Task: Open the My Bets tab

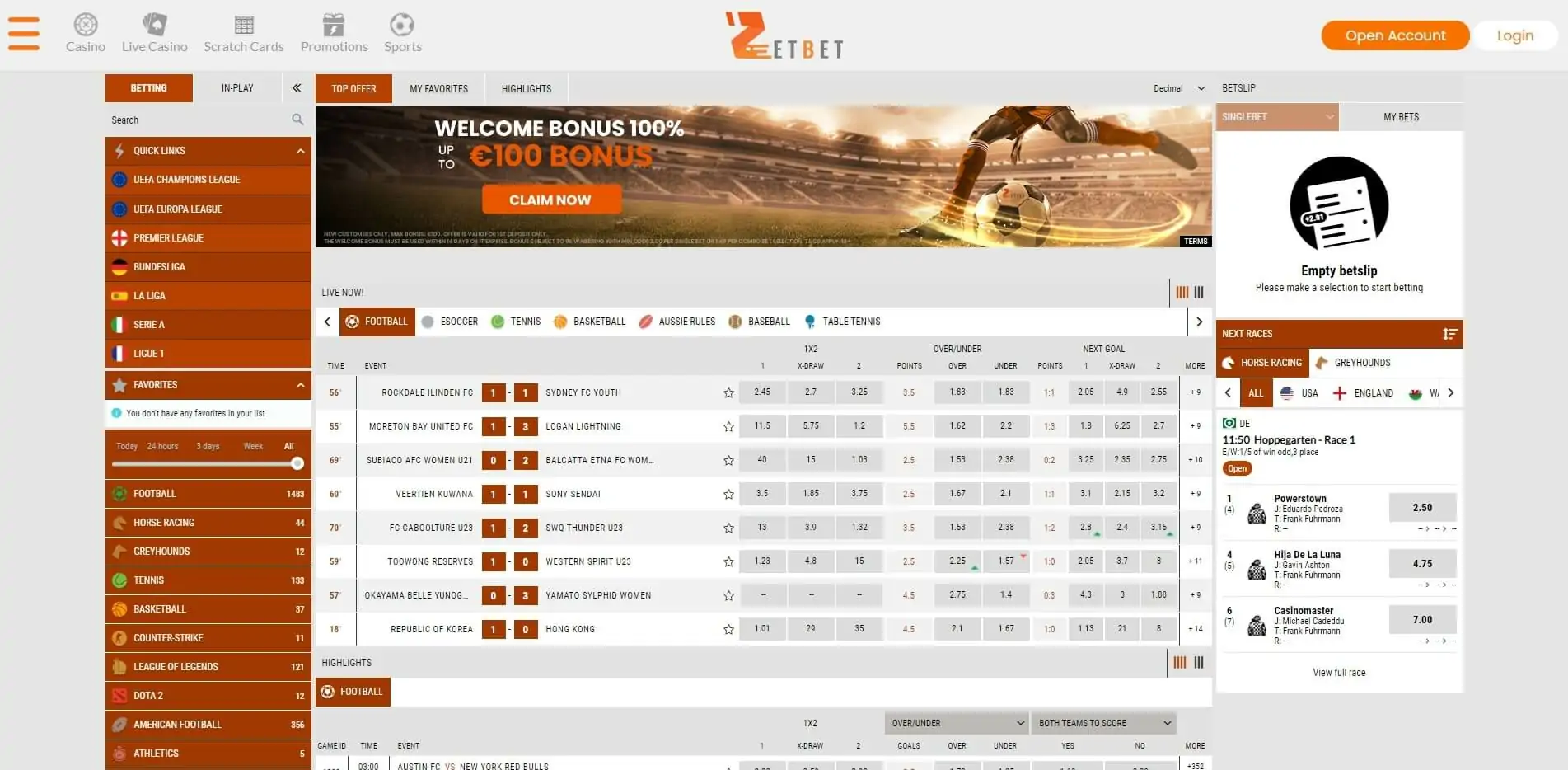Action: (1401, 116)
